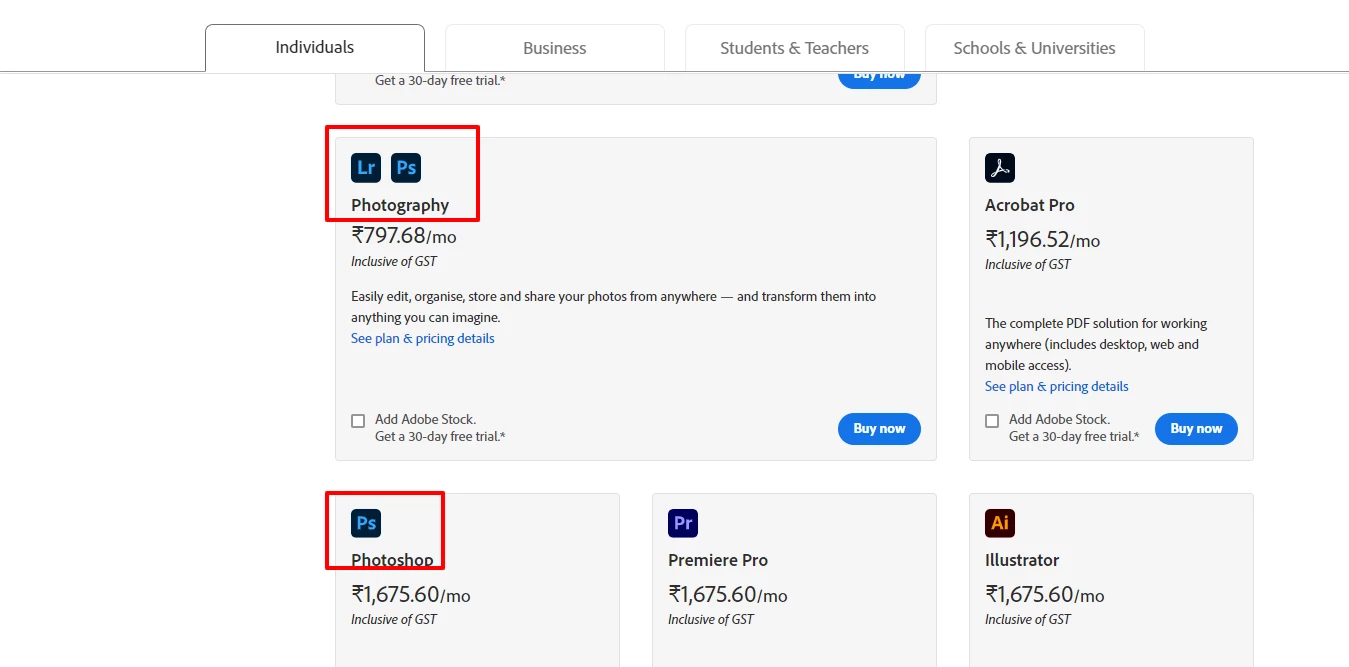Click Buy now on the Acrobat Pro card
This screenshot has height=667, width=1349.
1196,429
